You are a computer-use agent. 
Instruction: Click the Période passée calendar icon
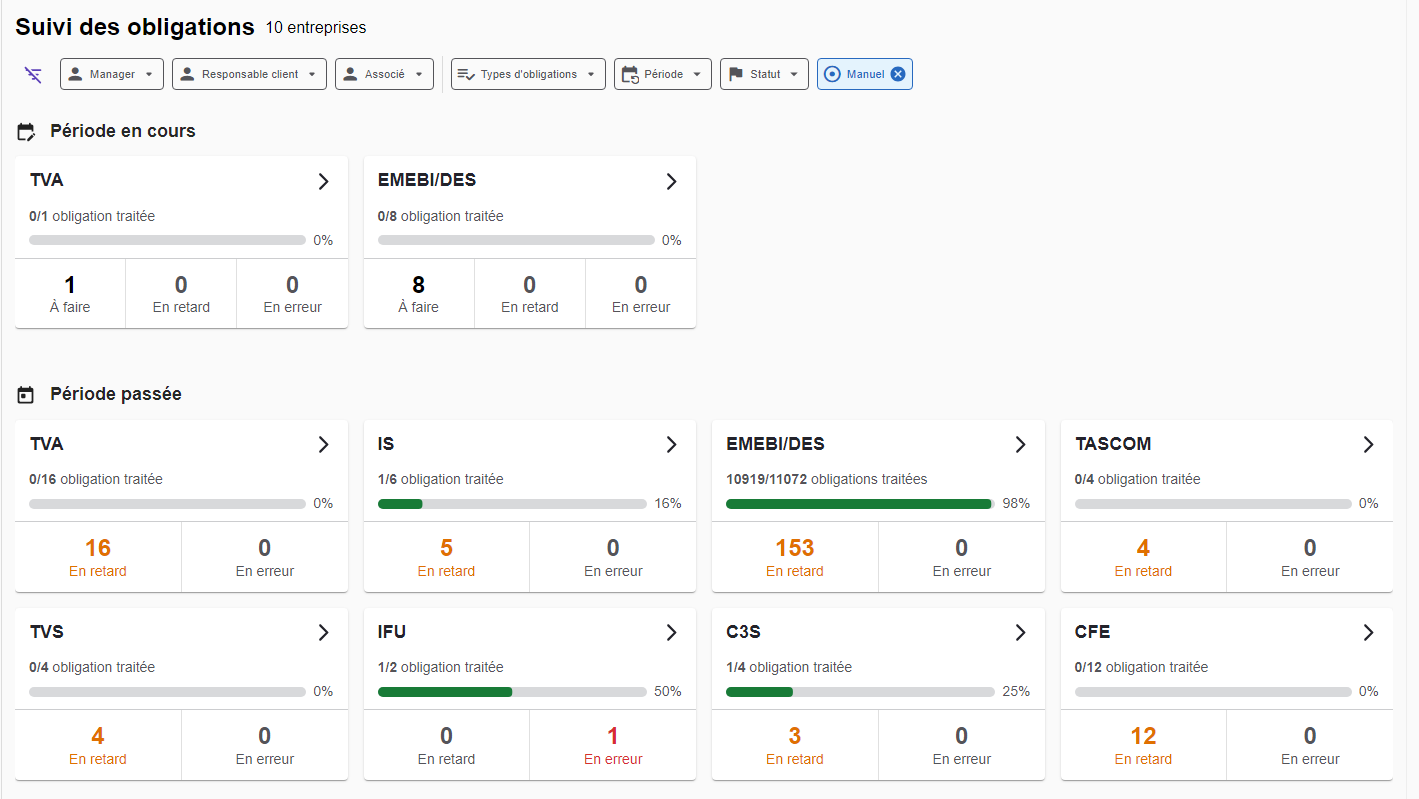[x=26, y=395]
